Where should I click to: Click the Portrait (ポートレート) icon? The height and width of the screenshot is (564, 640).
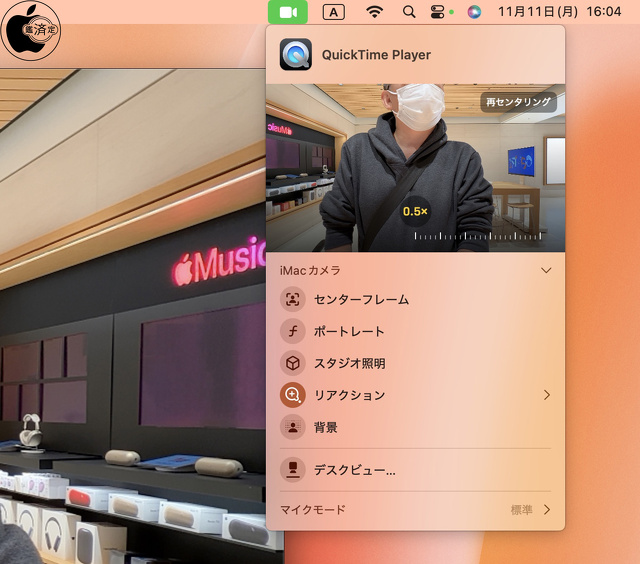pyautogui.click(x=293, y=331)
